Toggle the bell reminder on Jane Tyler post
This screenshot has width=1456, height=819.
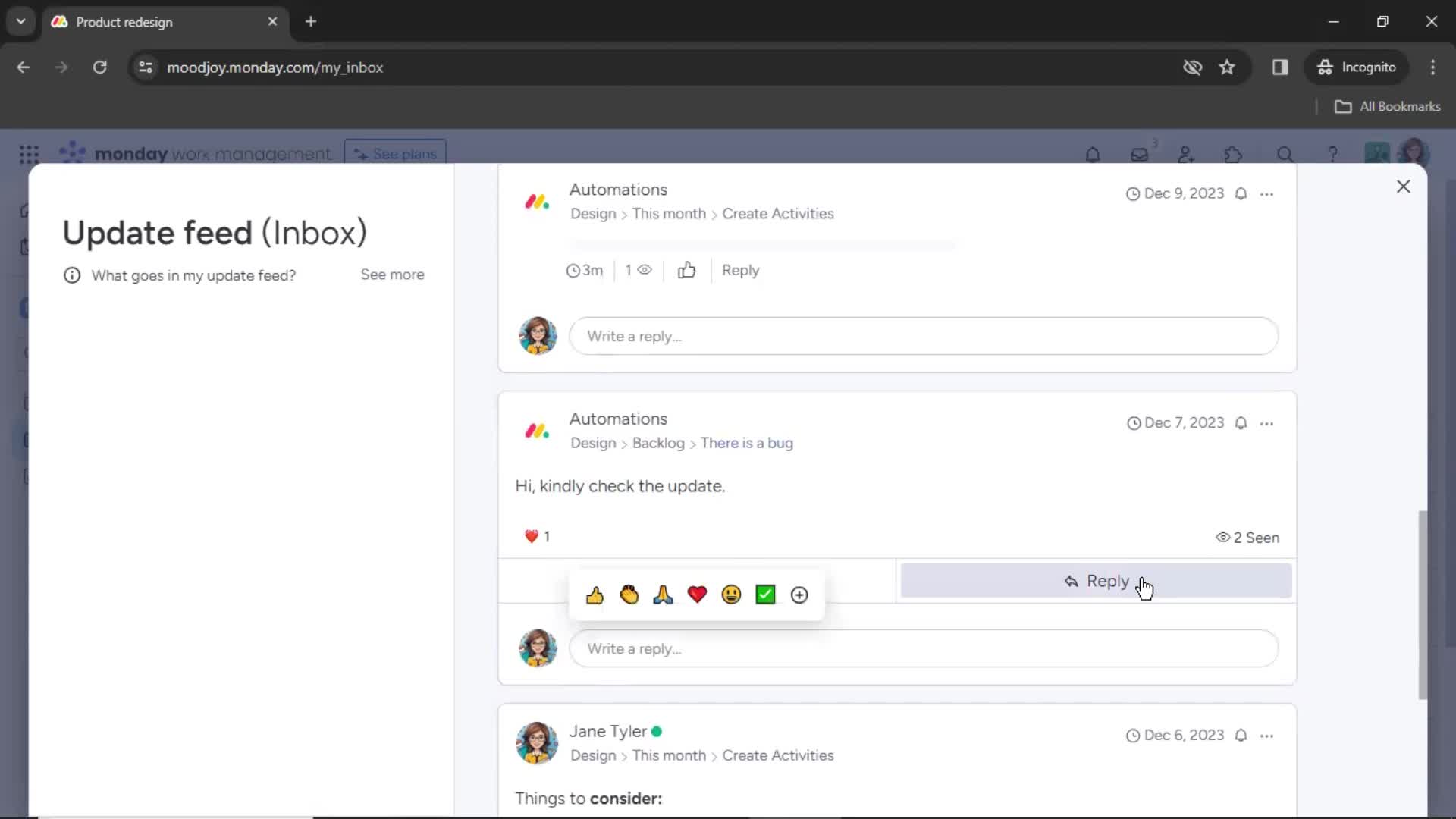click(1242, 734)
